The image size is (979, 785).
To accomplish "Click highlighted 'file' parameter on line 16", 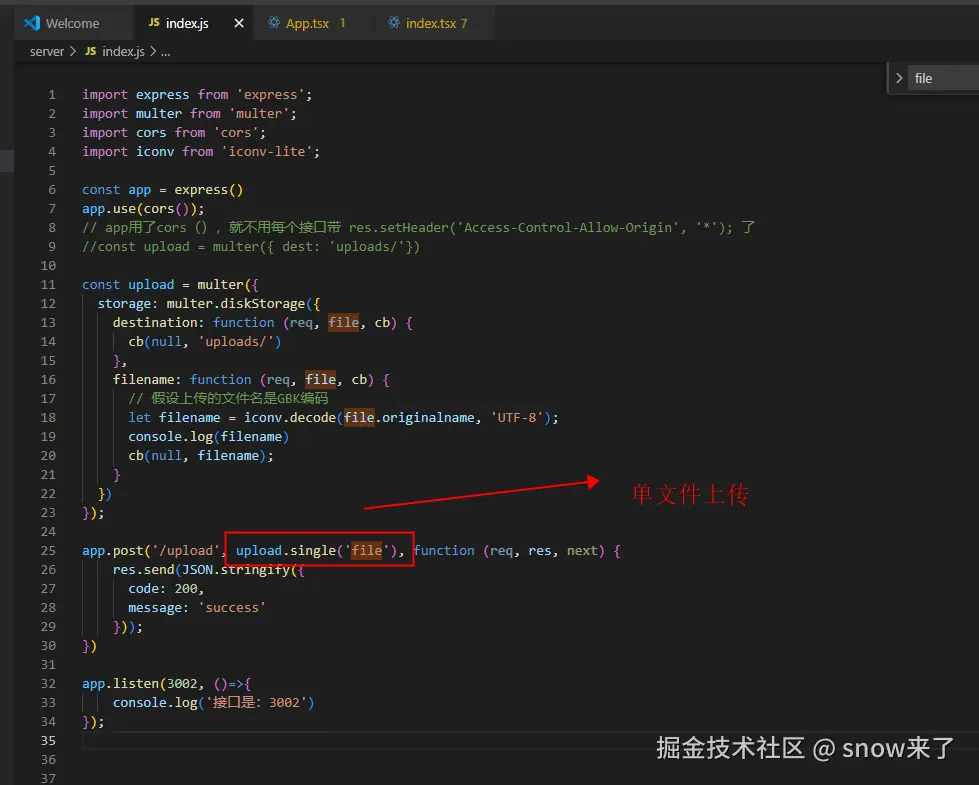I will (320, 379).
